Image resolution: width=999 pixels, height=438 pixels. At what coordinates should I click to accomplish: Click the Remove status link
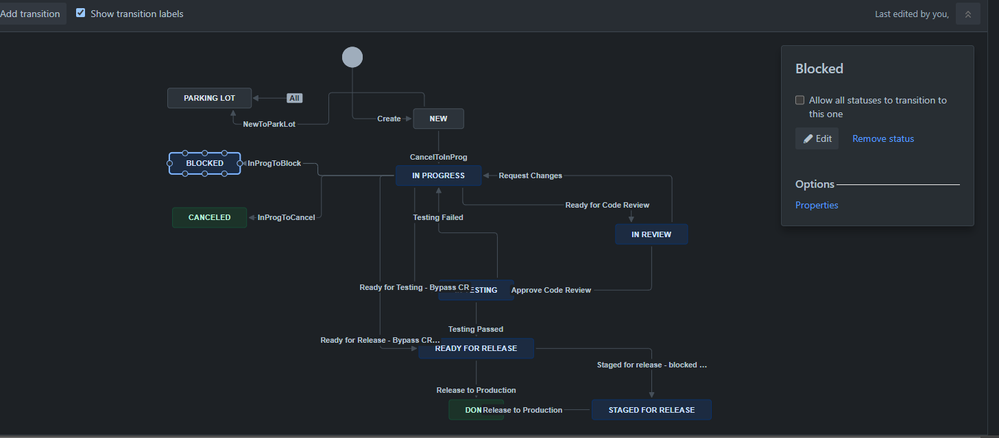[882, 139]
